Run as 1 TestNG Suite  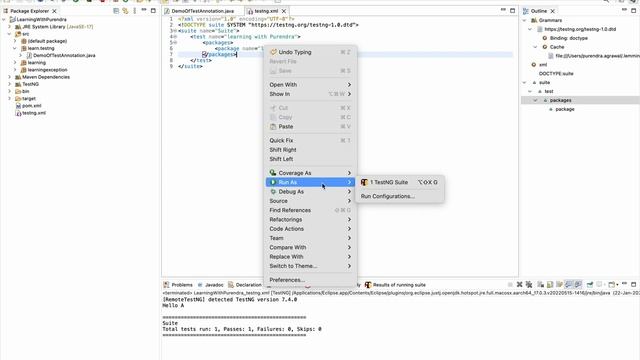tap(400, 182)
